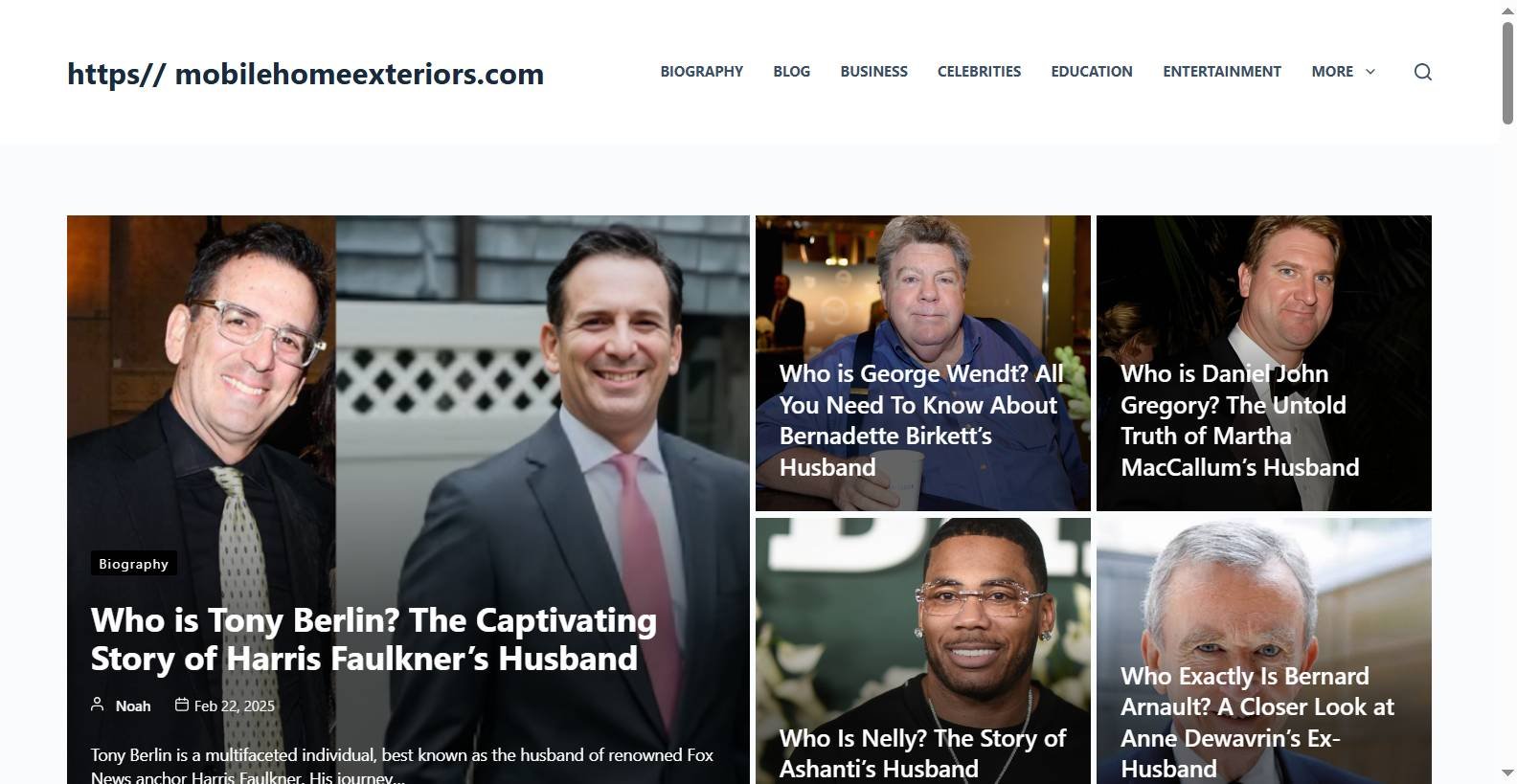Open the BIOGRAPHY menu item
1517x784 pixels.
[x=701, y=72]
